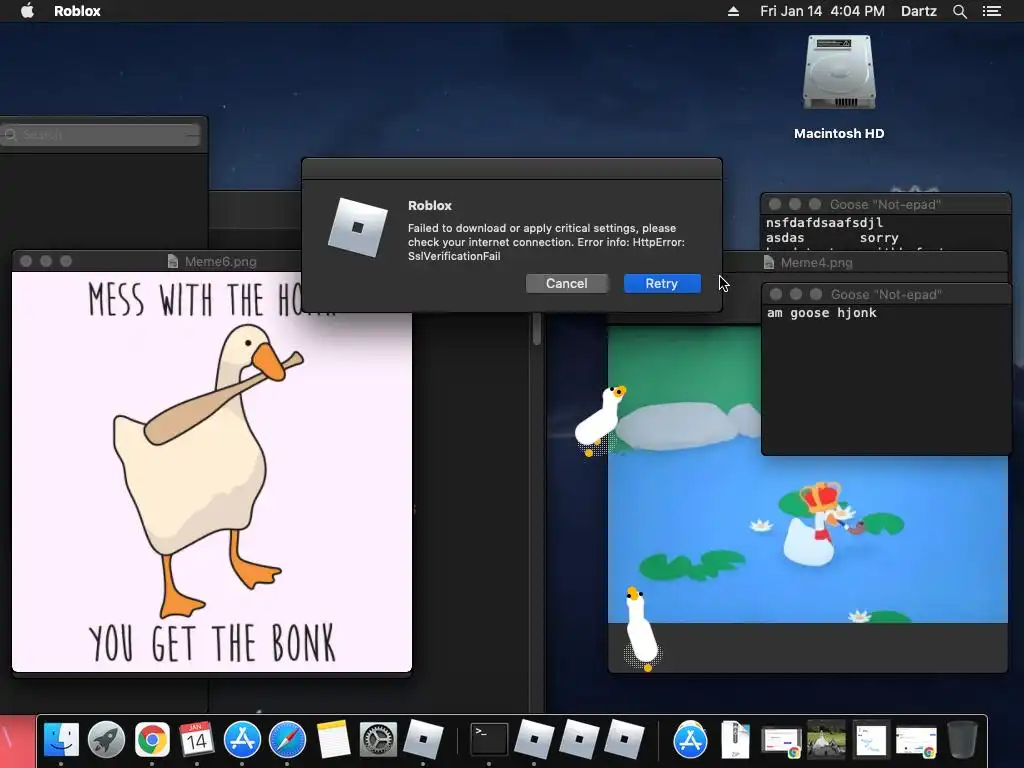
Task: Select the Macintosh HD drive icon
Action: pos(839,73)
